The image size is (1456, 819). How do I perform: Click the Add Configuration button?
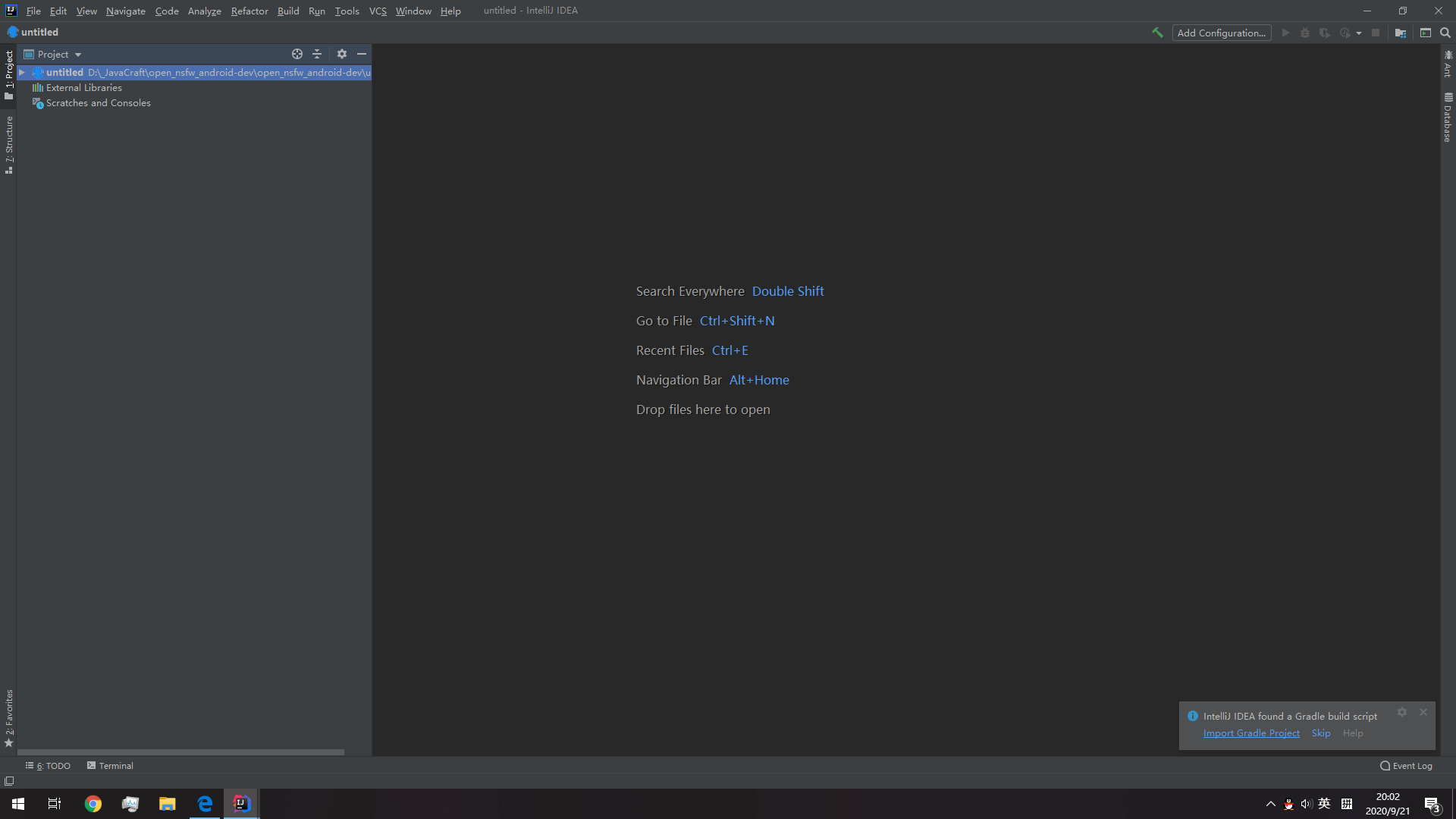(x=1221, y=33)
